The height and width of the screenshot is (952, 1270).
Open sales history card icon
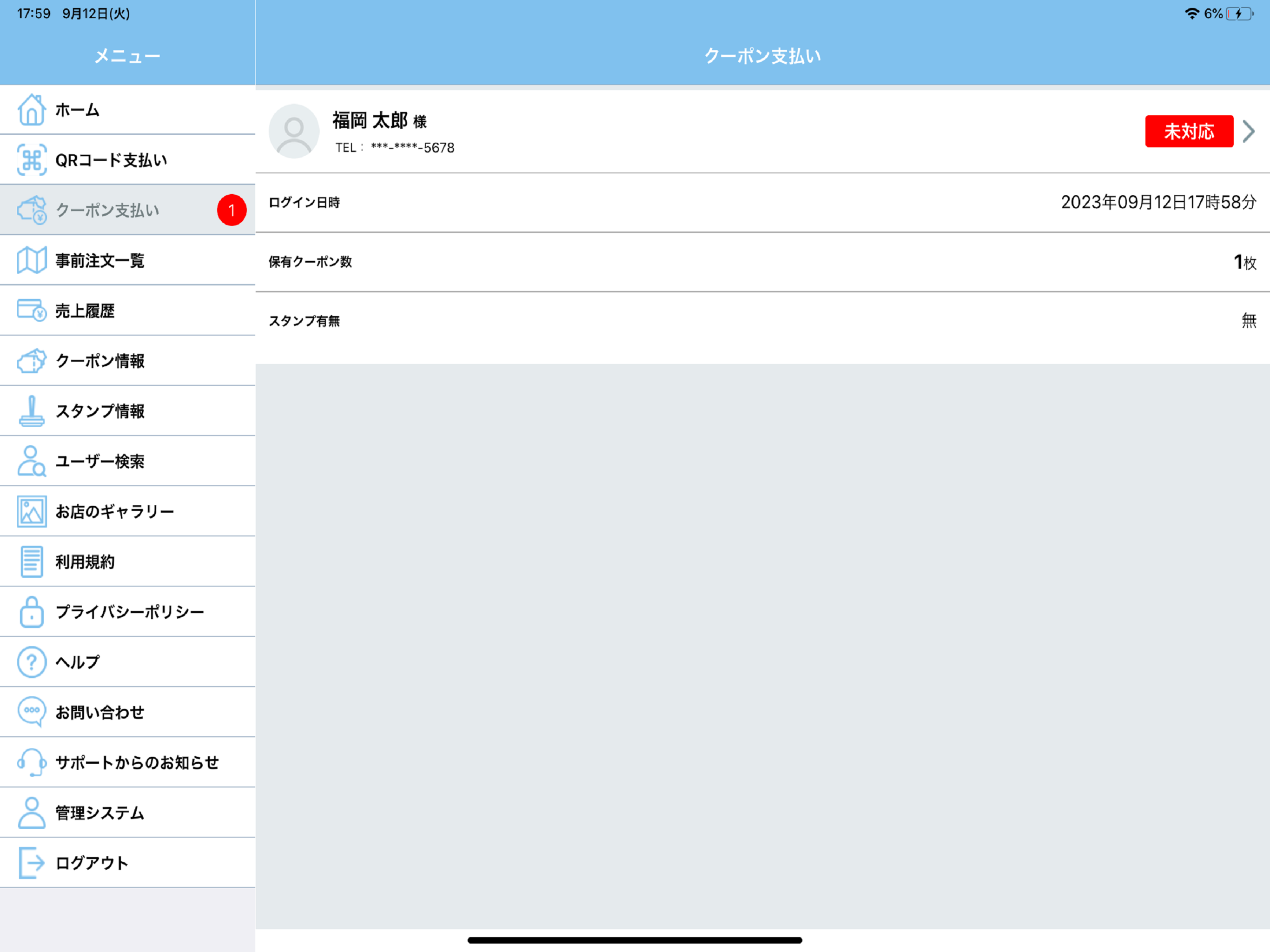(32, 310)
